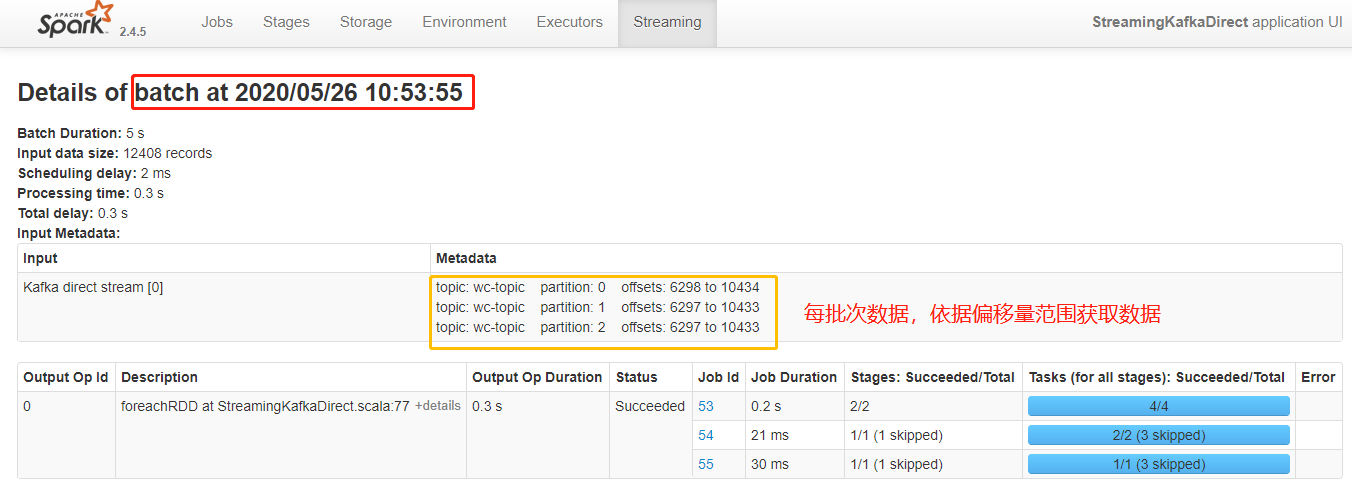Click the Scheduling delay 2 ms line
Viewport: 1352px width, 492px height.
click(x=94, y=173)
